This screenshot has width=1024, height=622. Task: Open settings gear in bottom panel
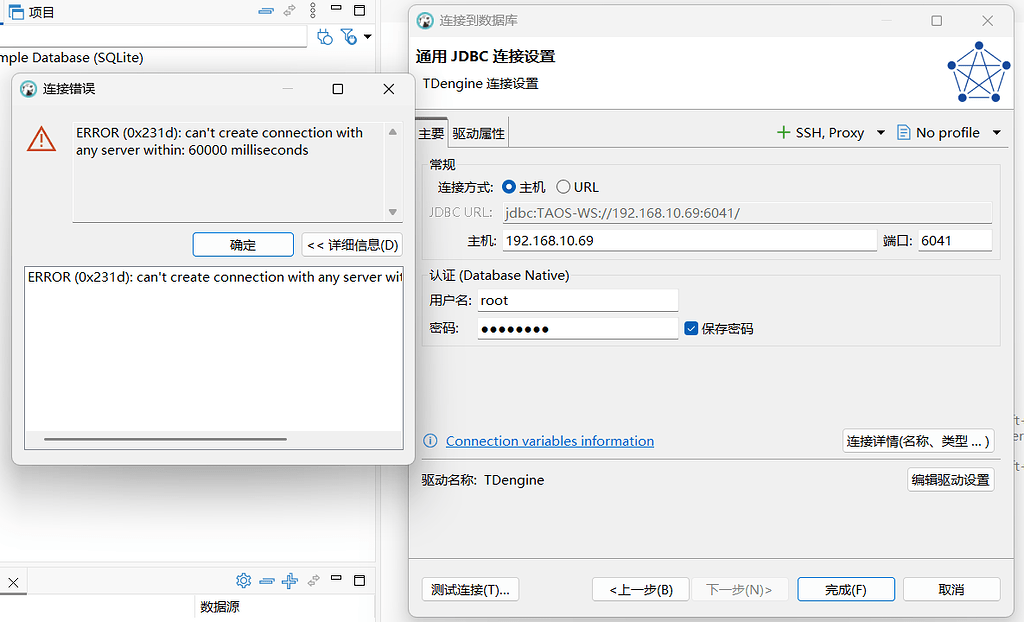[x=243, y=580]
